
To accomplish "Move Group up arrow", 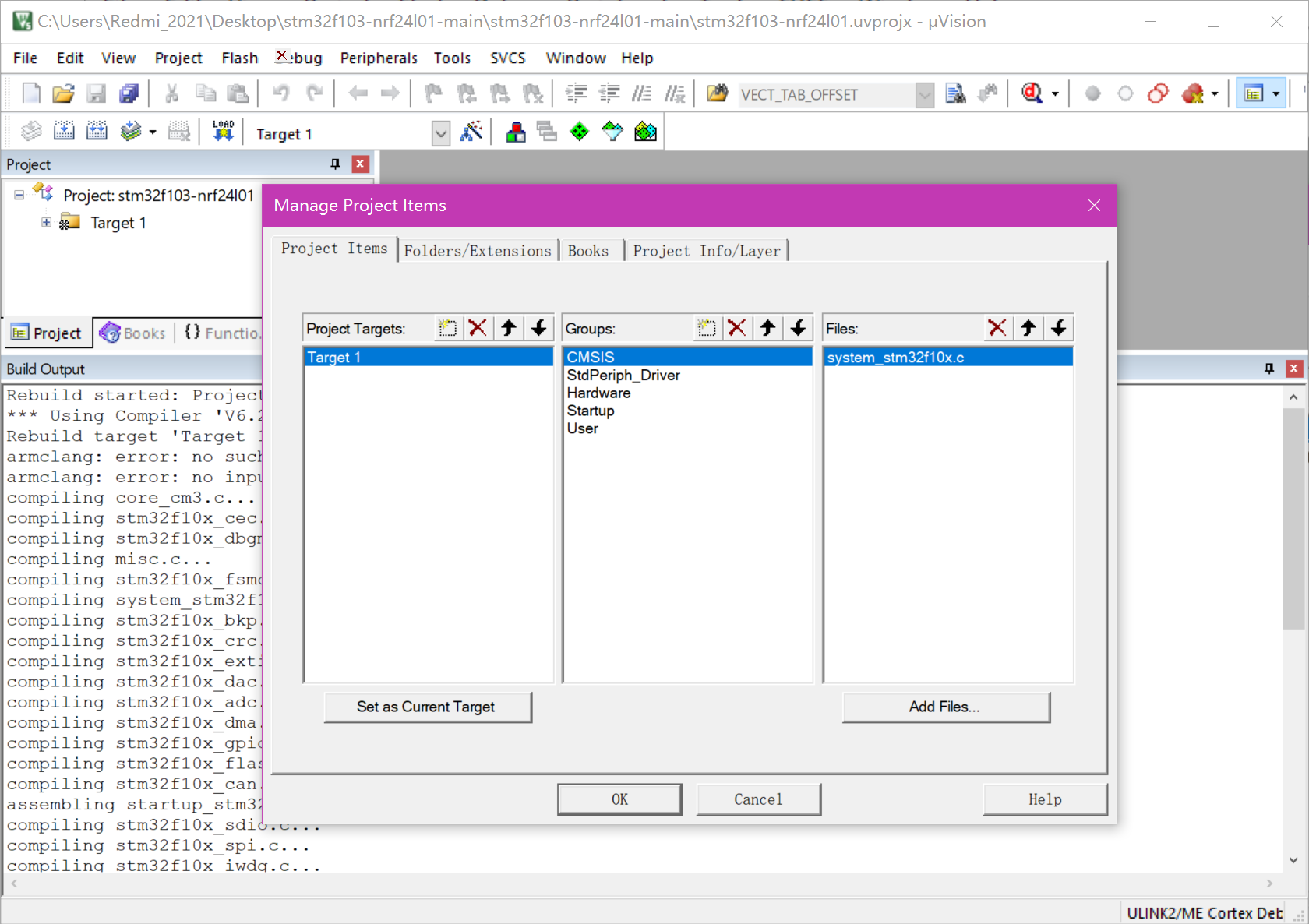I will [767, 328].
